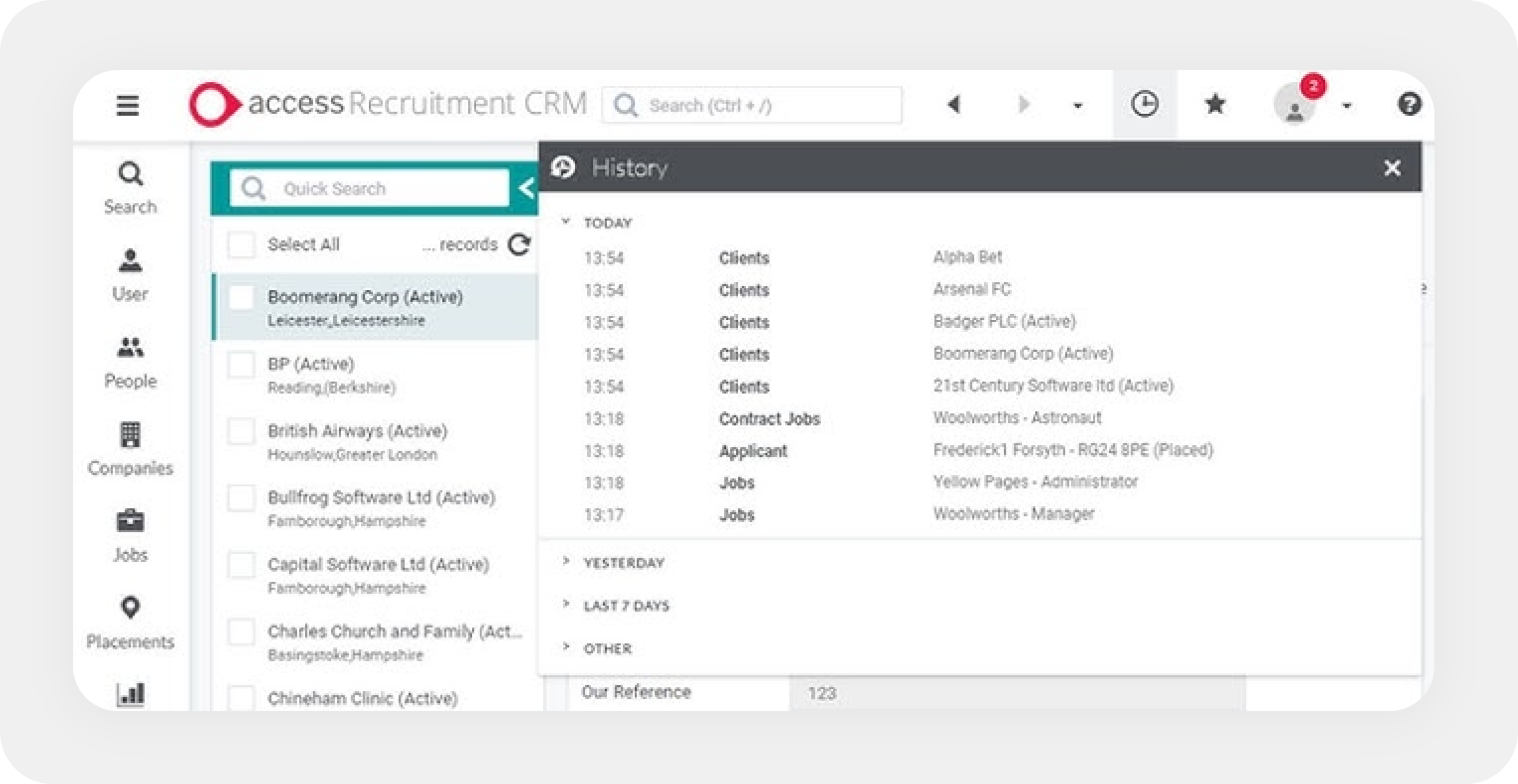Refresh the records list

520,244
